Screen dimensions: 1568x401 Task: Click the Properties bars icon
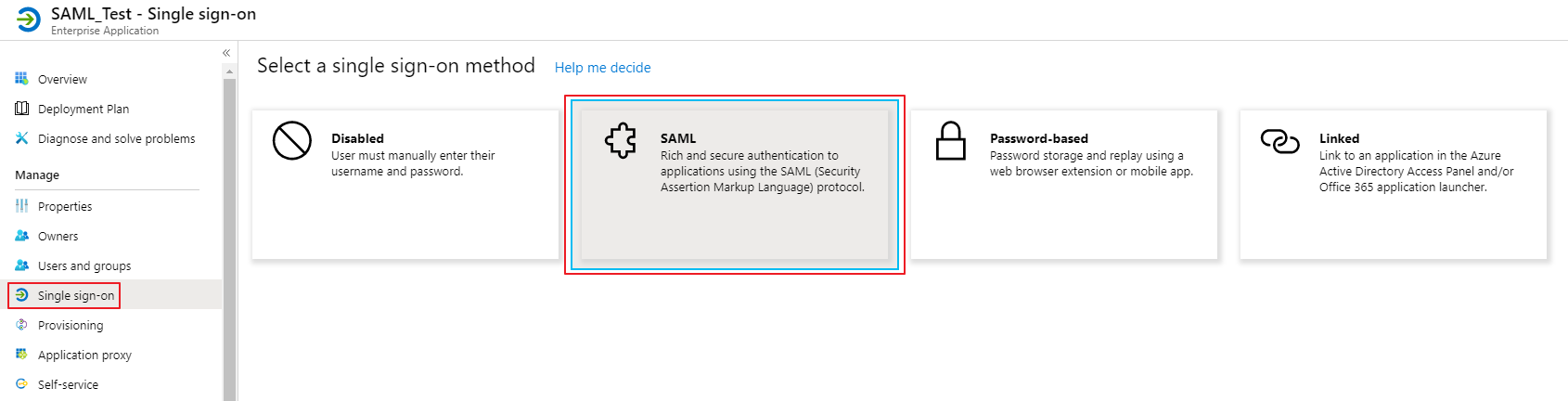[21, 206]
